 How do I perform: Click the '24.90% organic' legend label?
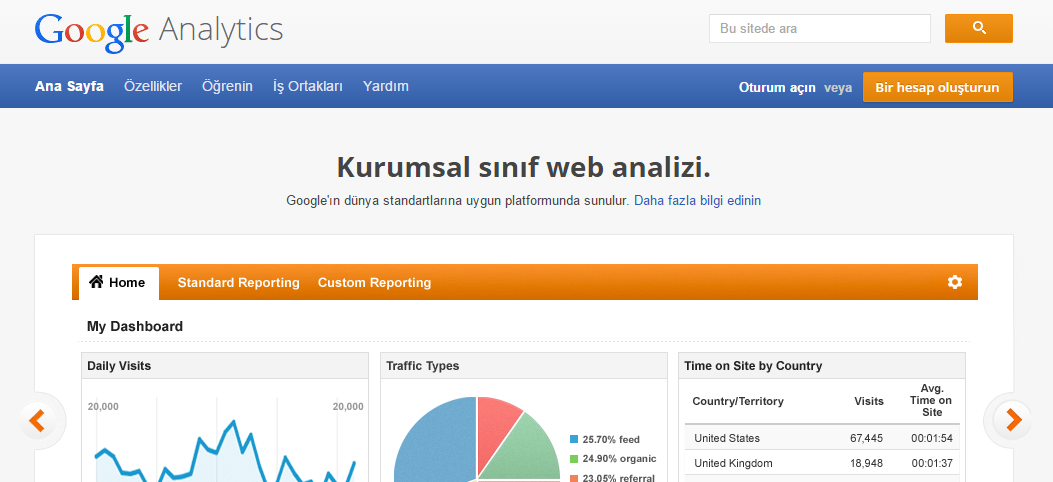[619, 459]
